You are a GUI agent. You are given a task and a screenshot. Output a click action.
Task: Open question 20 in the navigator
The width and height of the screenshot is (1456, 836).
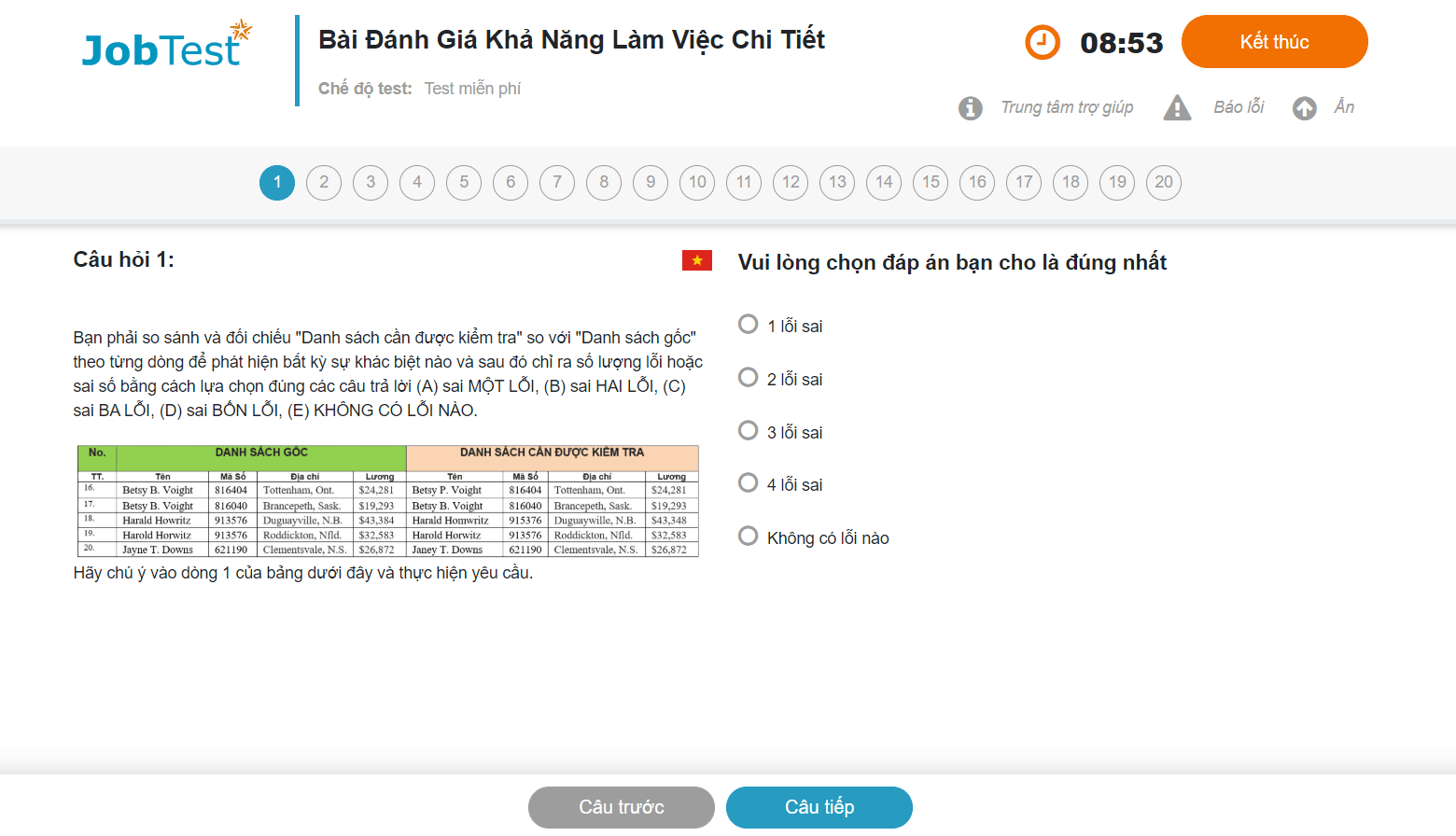[1164, 183]
